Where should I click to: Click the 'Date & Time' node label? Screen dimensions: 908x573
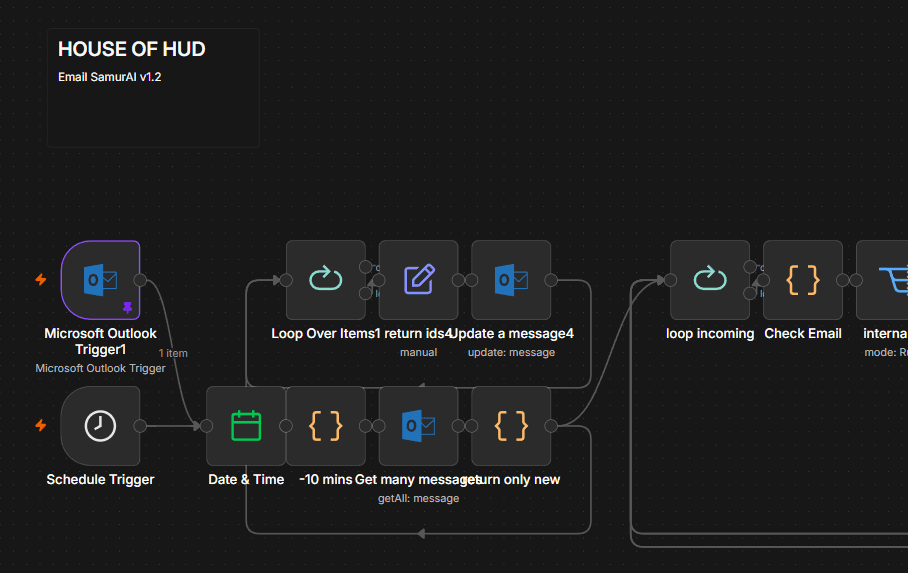pos(246,480)
